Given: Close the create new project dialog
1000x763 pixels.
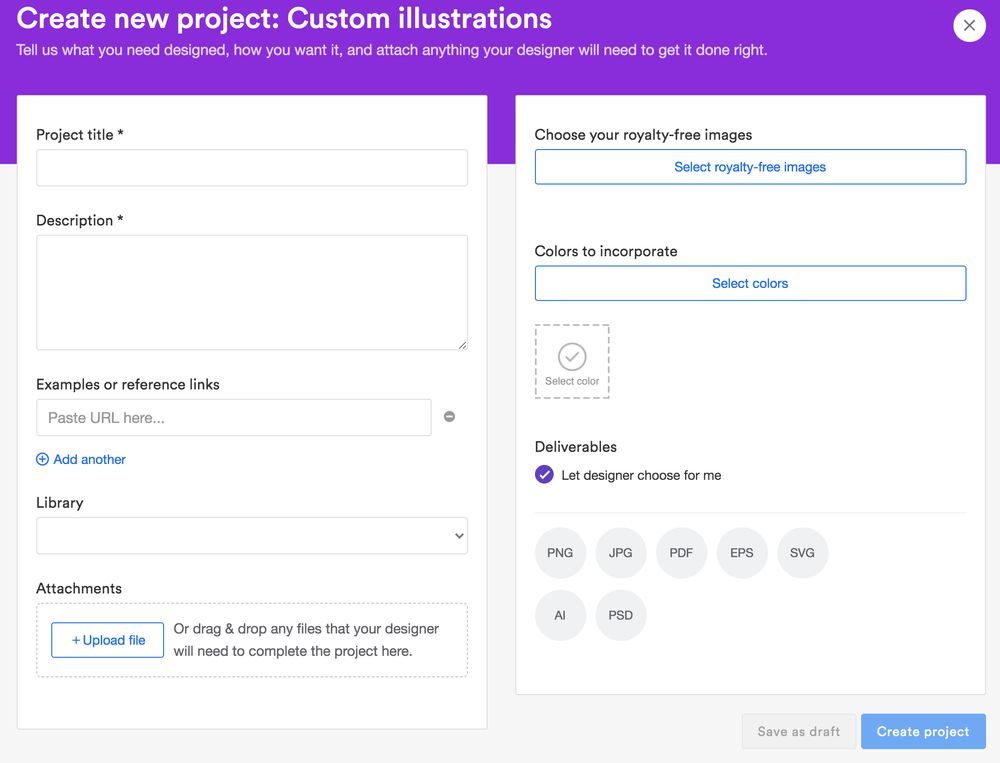Looking at the screenshot, I should click(969, 26).
